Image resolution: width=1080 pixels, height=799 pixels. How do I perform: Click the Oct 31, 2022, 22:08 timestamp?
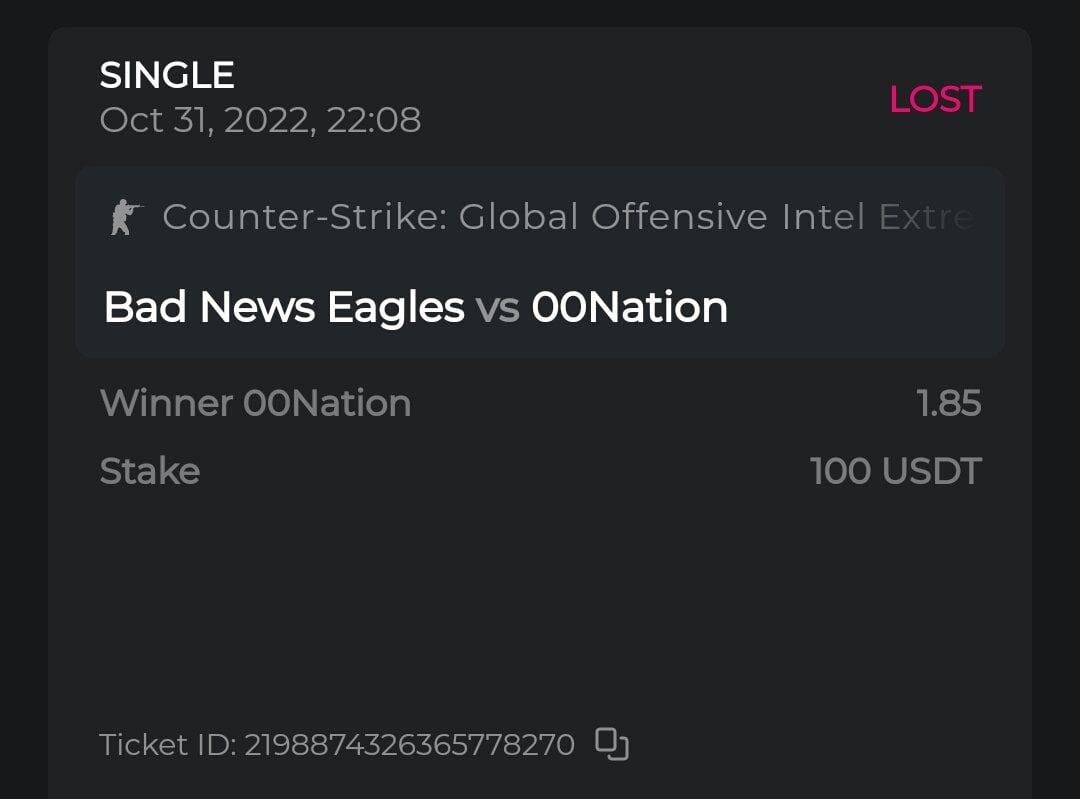pyautogui.click(x=260, y=120)
